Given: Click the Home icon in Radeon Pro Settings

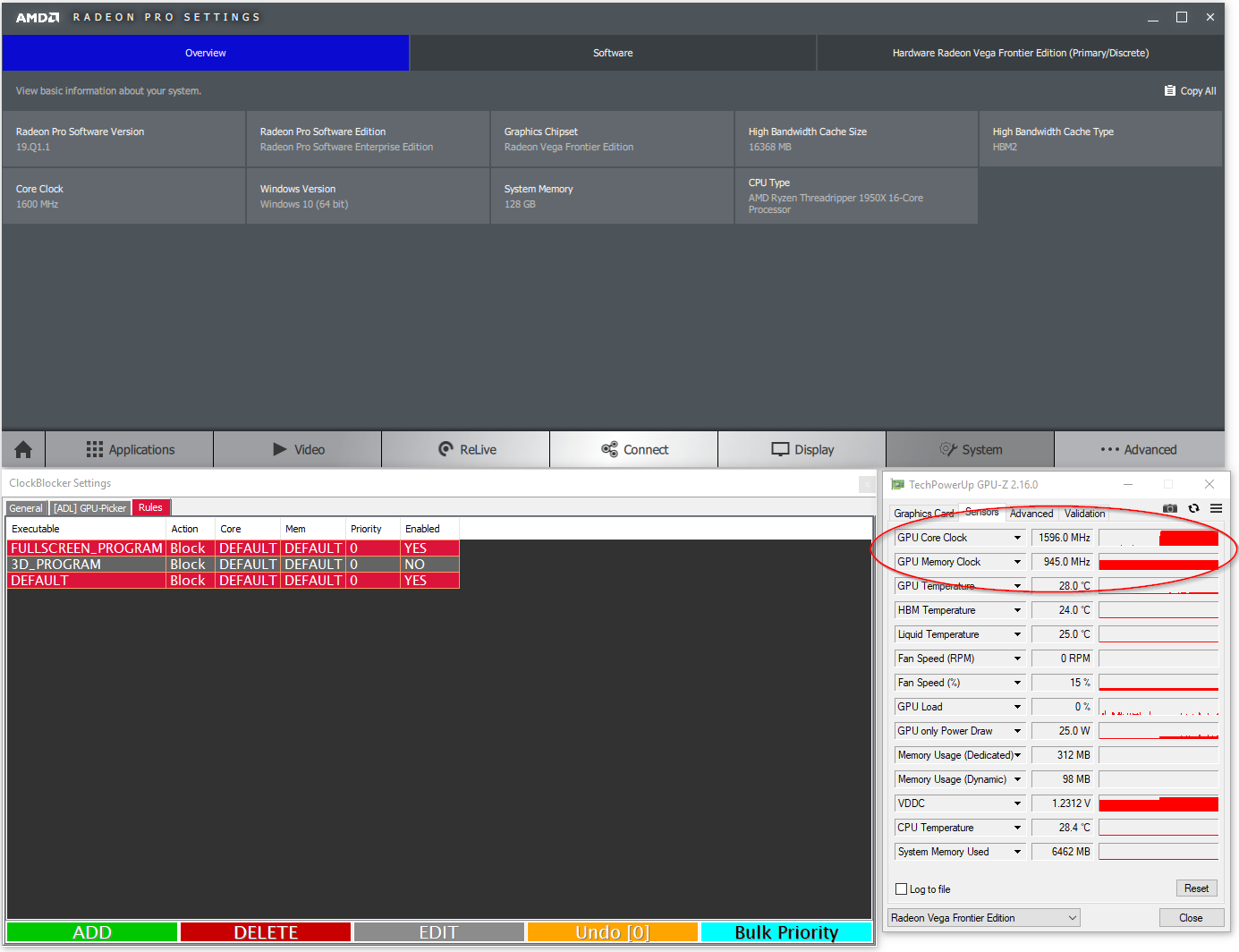Looking at the screenshot, I should click(x=22, y=449).
